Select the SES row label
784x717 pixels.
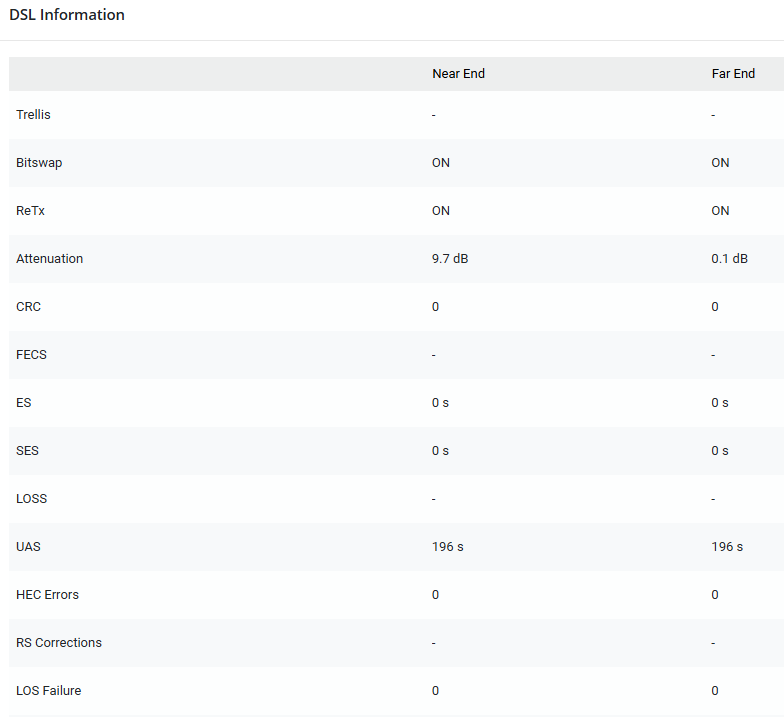click(27, 451)
